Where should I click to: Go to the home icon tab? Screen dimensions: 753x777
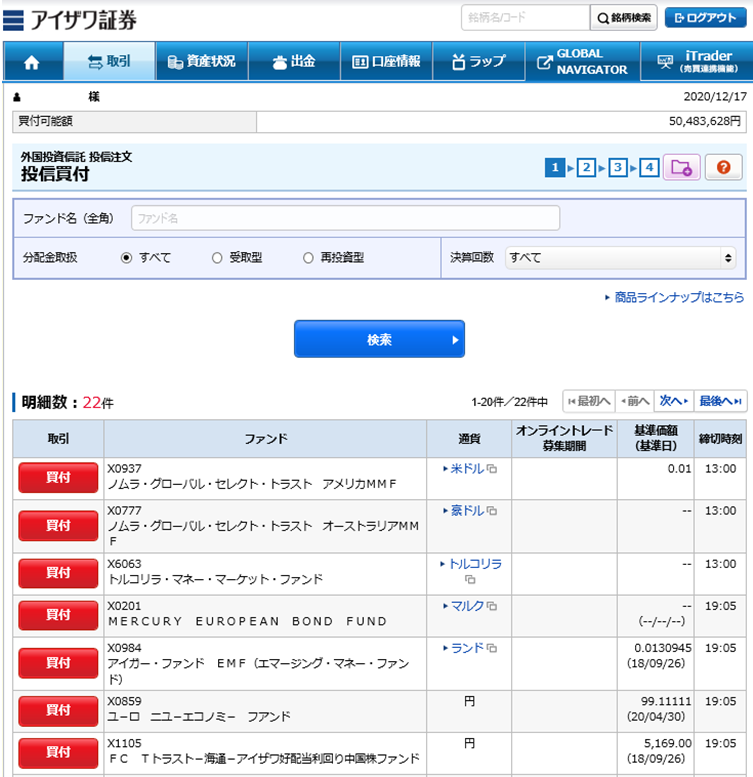click(x=32, y=62)
